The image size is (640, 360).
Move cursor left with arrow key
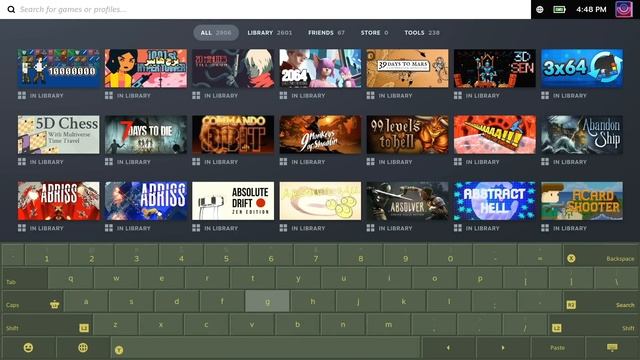coord(448,348)
